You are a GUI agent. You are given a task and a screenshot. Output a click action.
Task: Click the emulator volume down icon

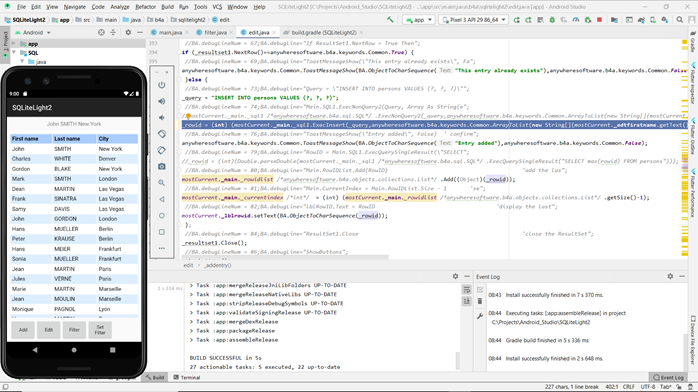pyautogui.click(x=162, y=117)
